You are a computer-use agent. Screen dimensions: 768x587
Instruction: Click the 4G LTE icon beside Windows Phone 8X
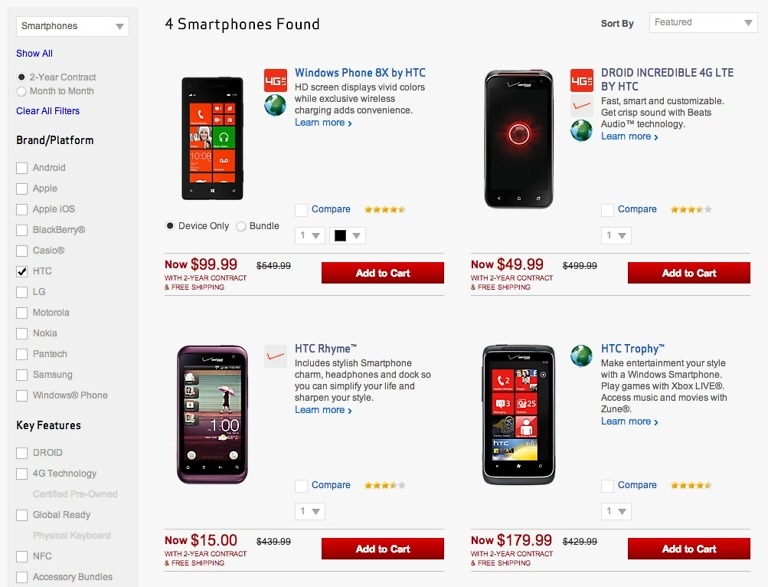coord(275,80)
